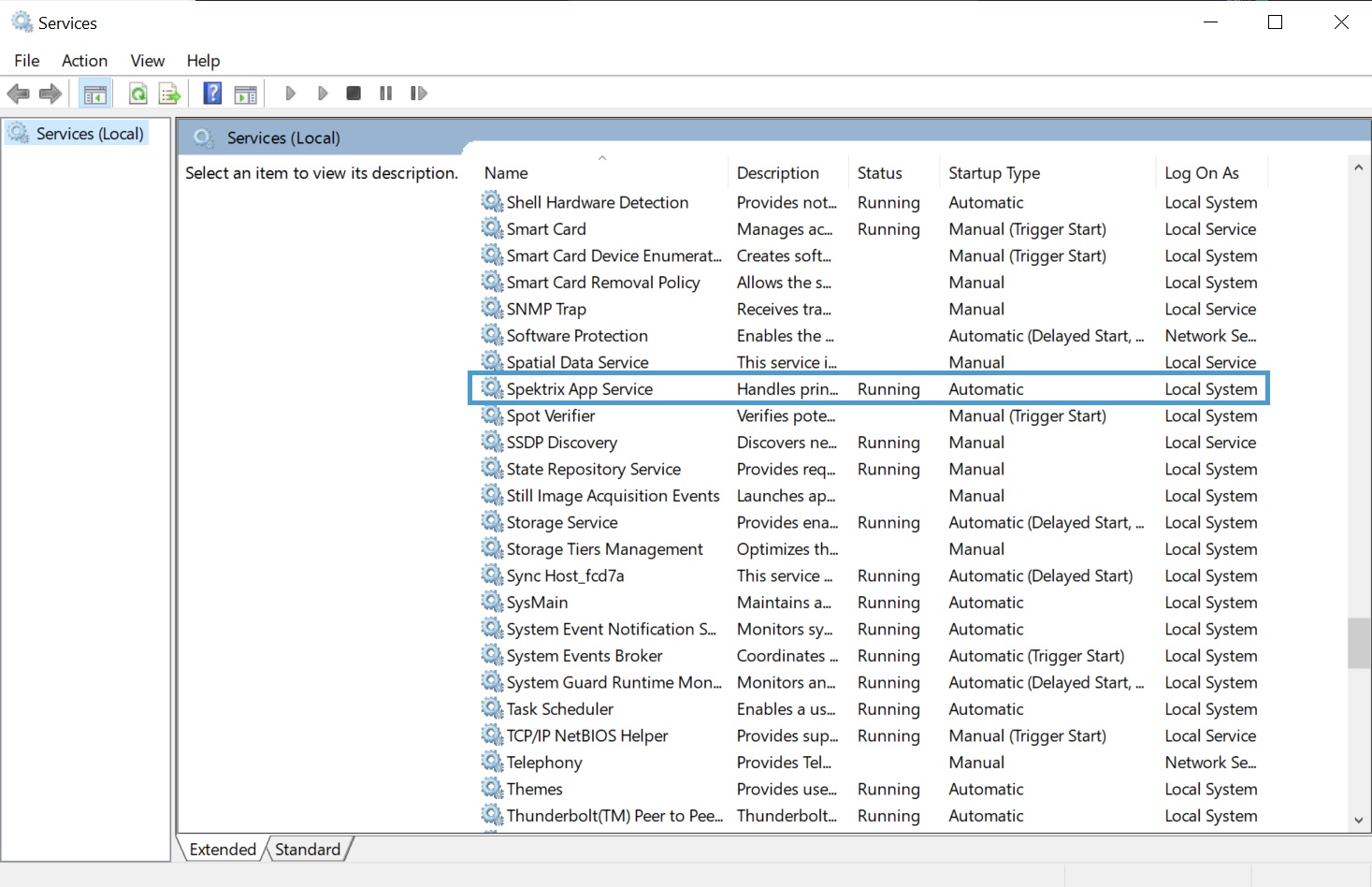Open the Action menu
This screenshot has width=1372, height=887.
click(84, 61)
